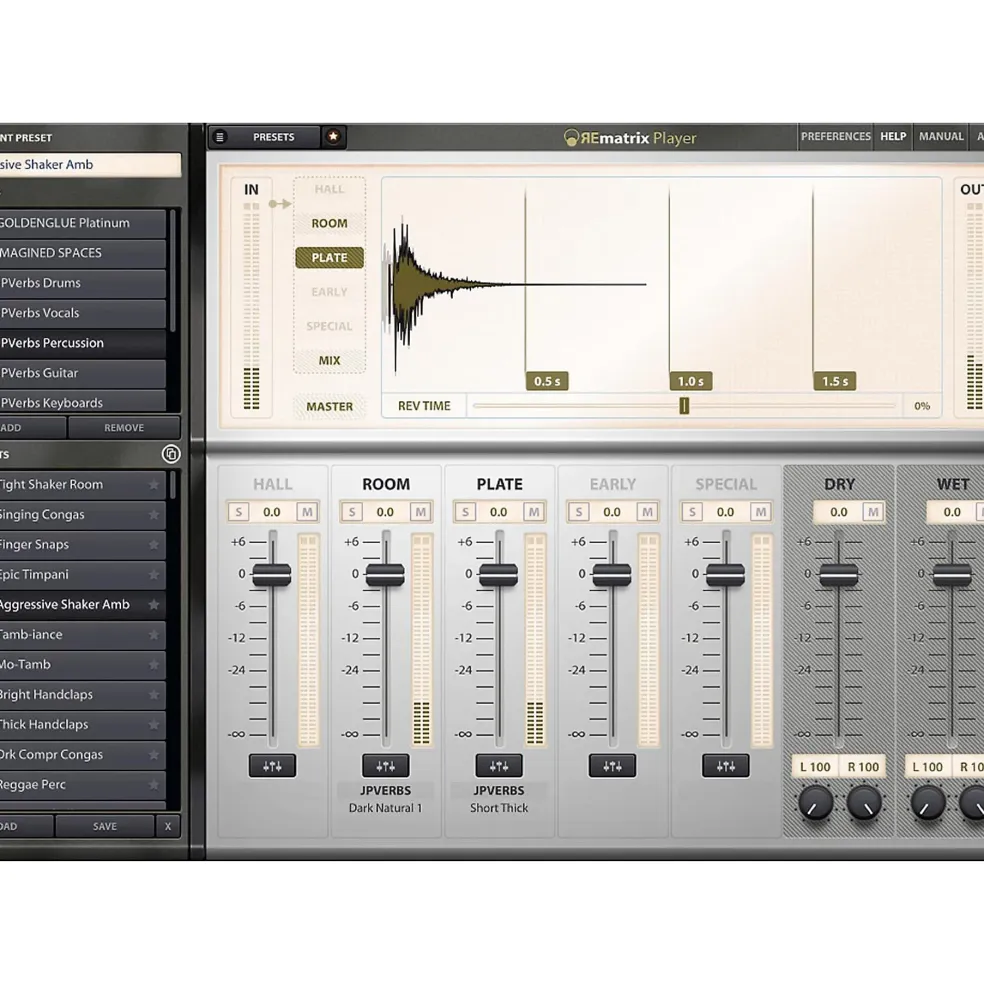Click the REMOVE bank button
984x985 pixels.
pyautogui.click(x=124, y=428)
